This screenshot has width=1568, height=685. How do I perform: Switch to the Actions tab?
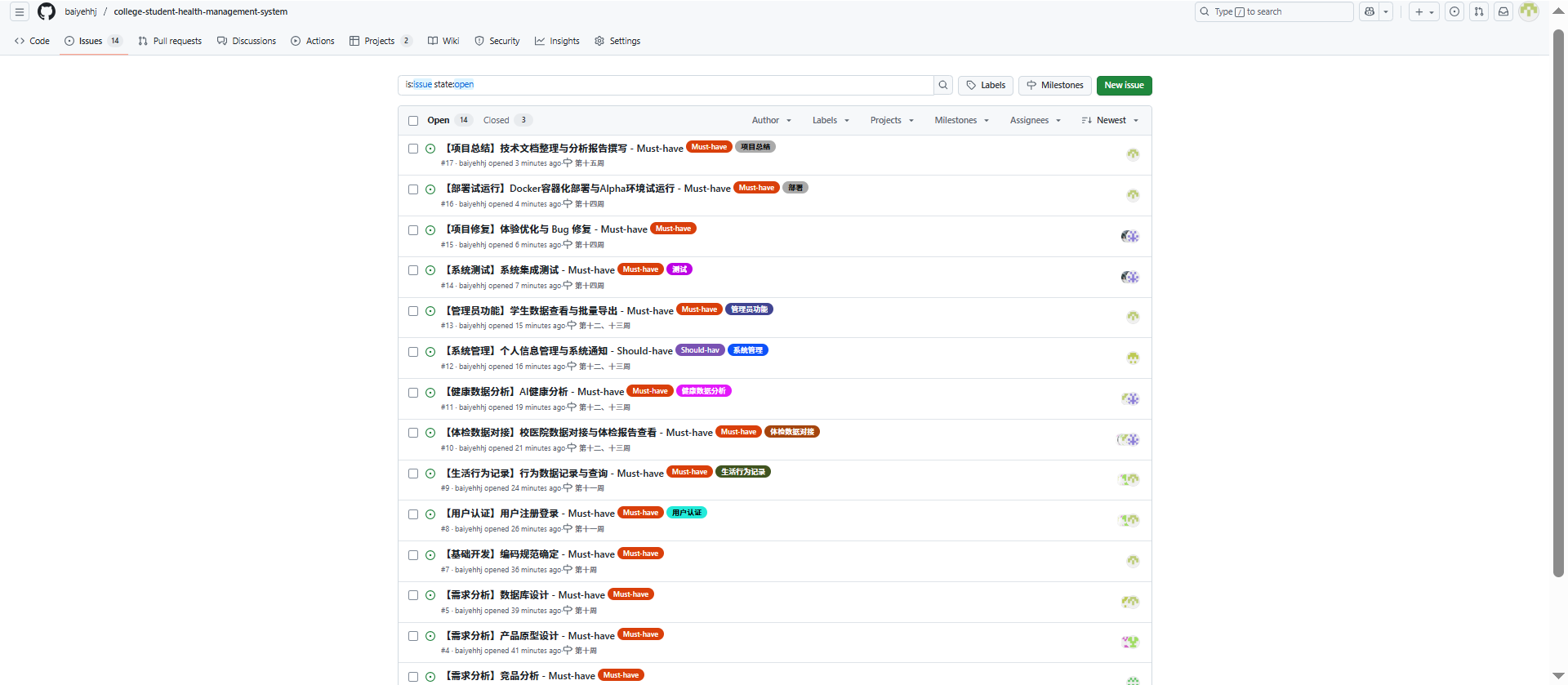tap(313, 41)
